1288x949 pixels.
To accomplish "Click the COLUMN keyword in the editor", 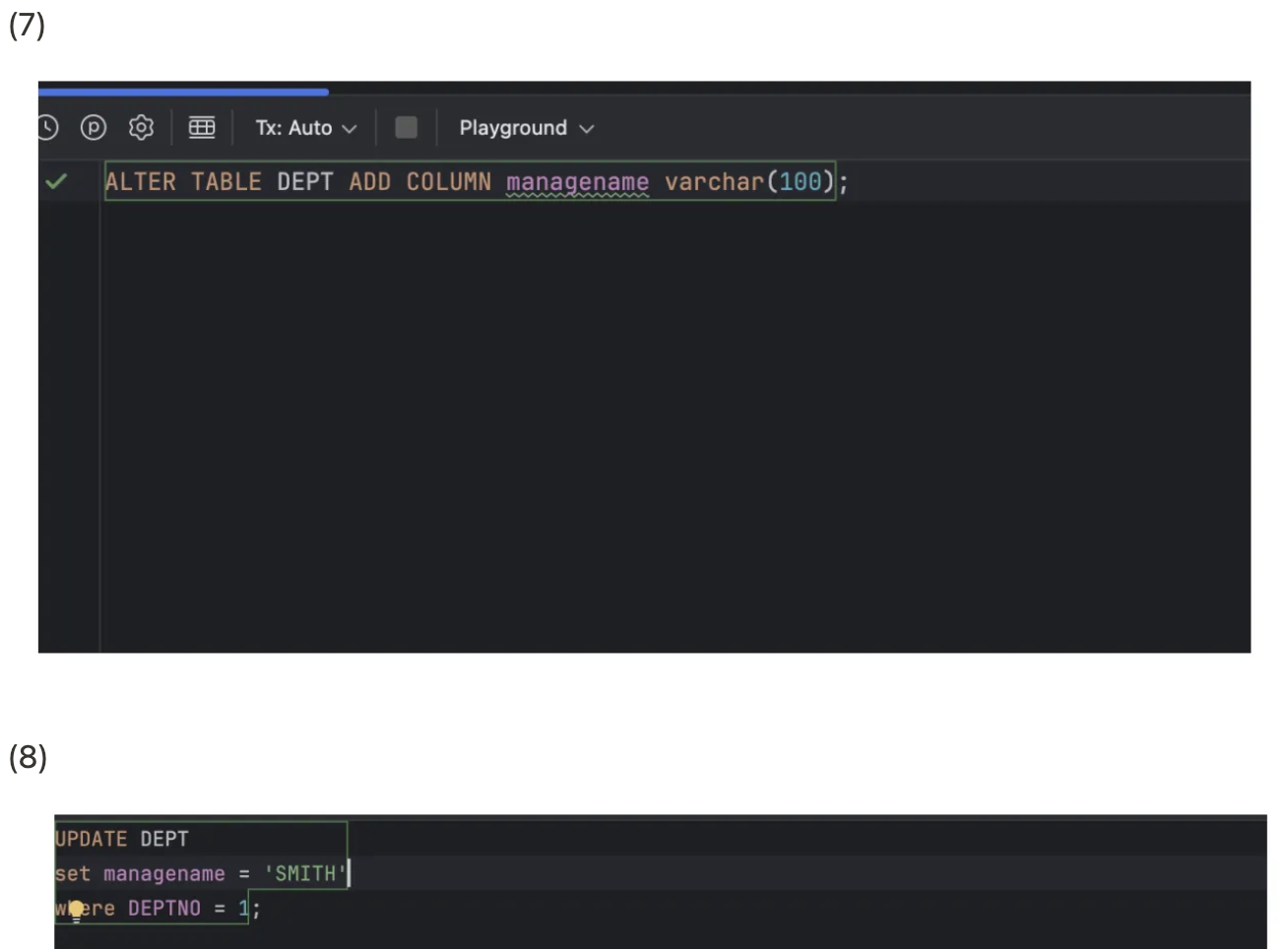I will pyautogui.click(x=449, y=182).
